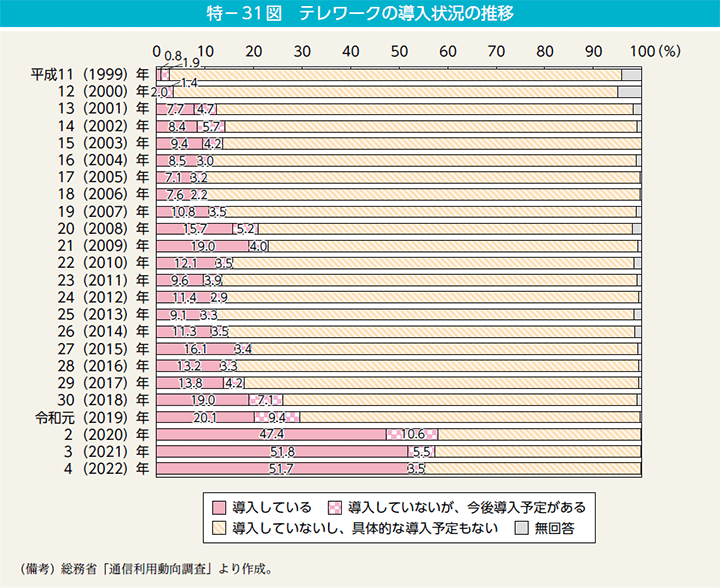Click the 10.8 value in the 2007 bar
Screen dimensions: 720x588
pyautogui.click(x=184, y=212)
